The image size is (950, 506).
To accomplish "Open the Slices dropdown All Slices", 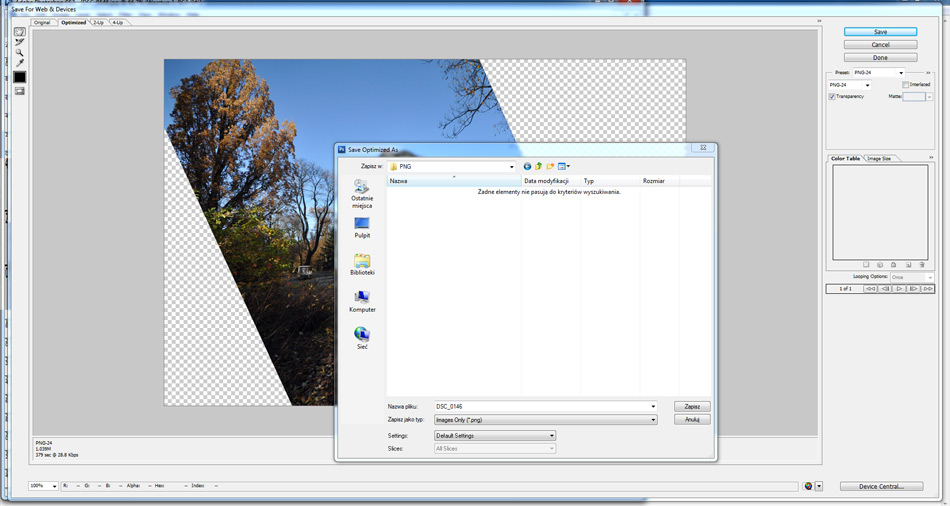I will point(494,448).
